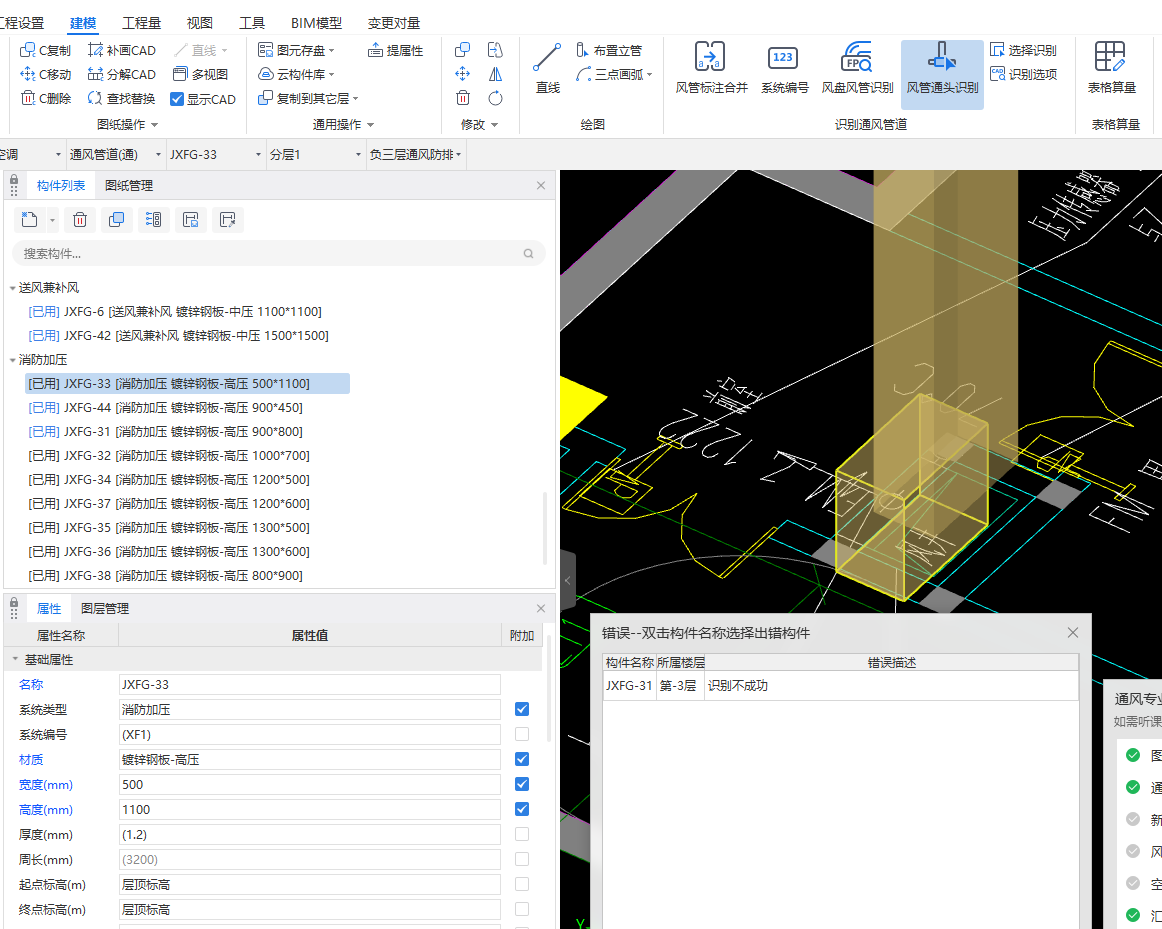Select the 布置立管 tool
Image resolution: width=1162 pixels, height=929 pixels.
(609, 50)
